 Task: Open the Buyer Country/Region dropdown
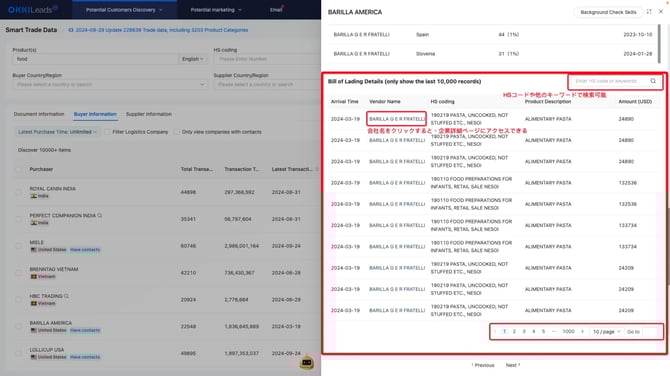(110, 85)
